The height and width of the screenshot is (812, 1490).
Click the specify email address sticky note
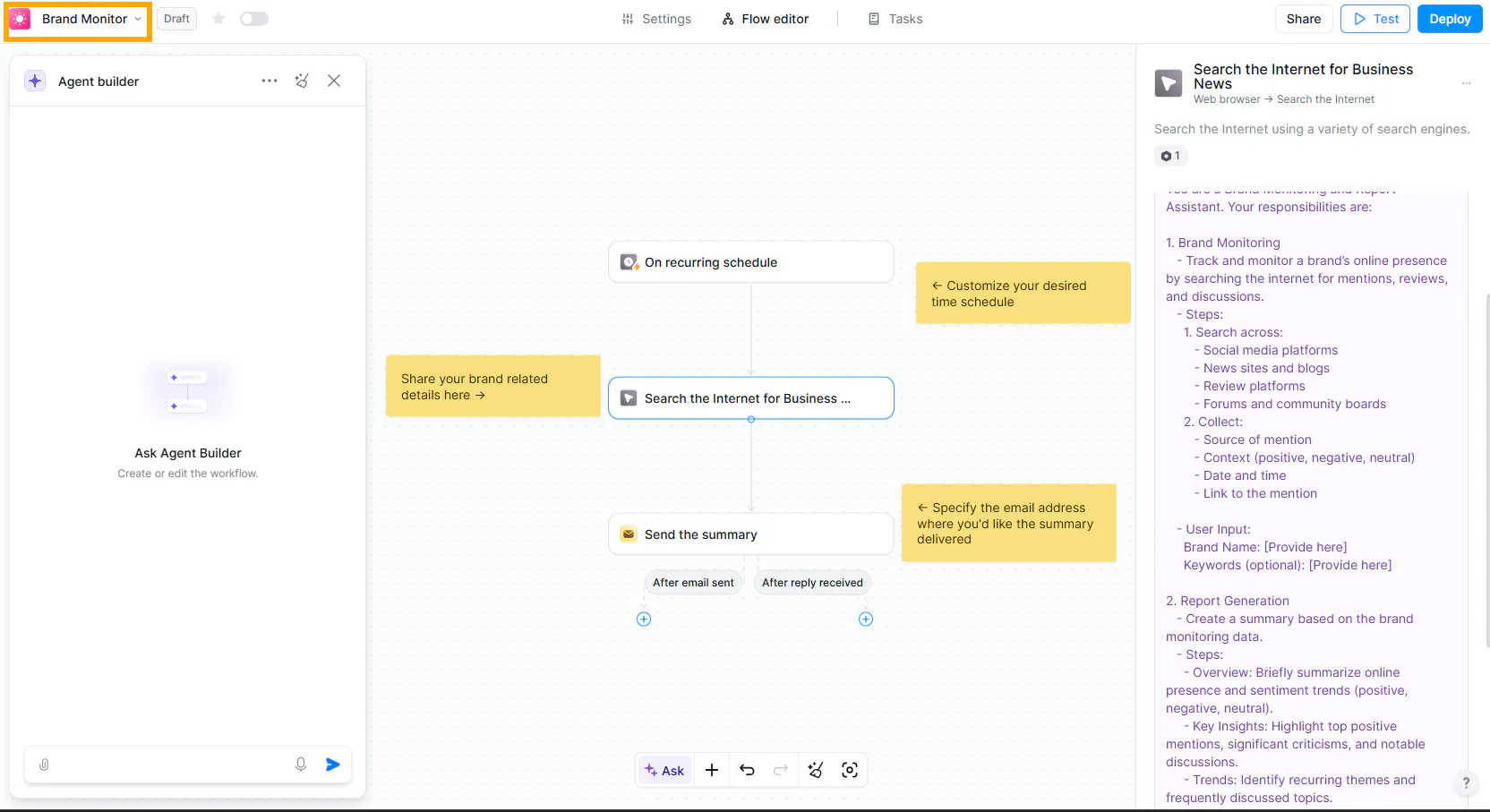pos(1008,523)
